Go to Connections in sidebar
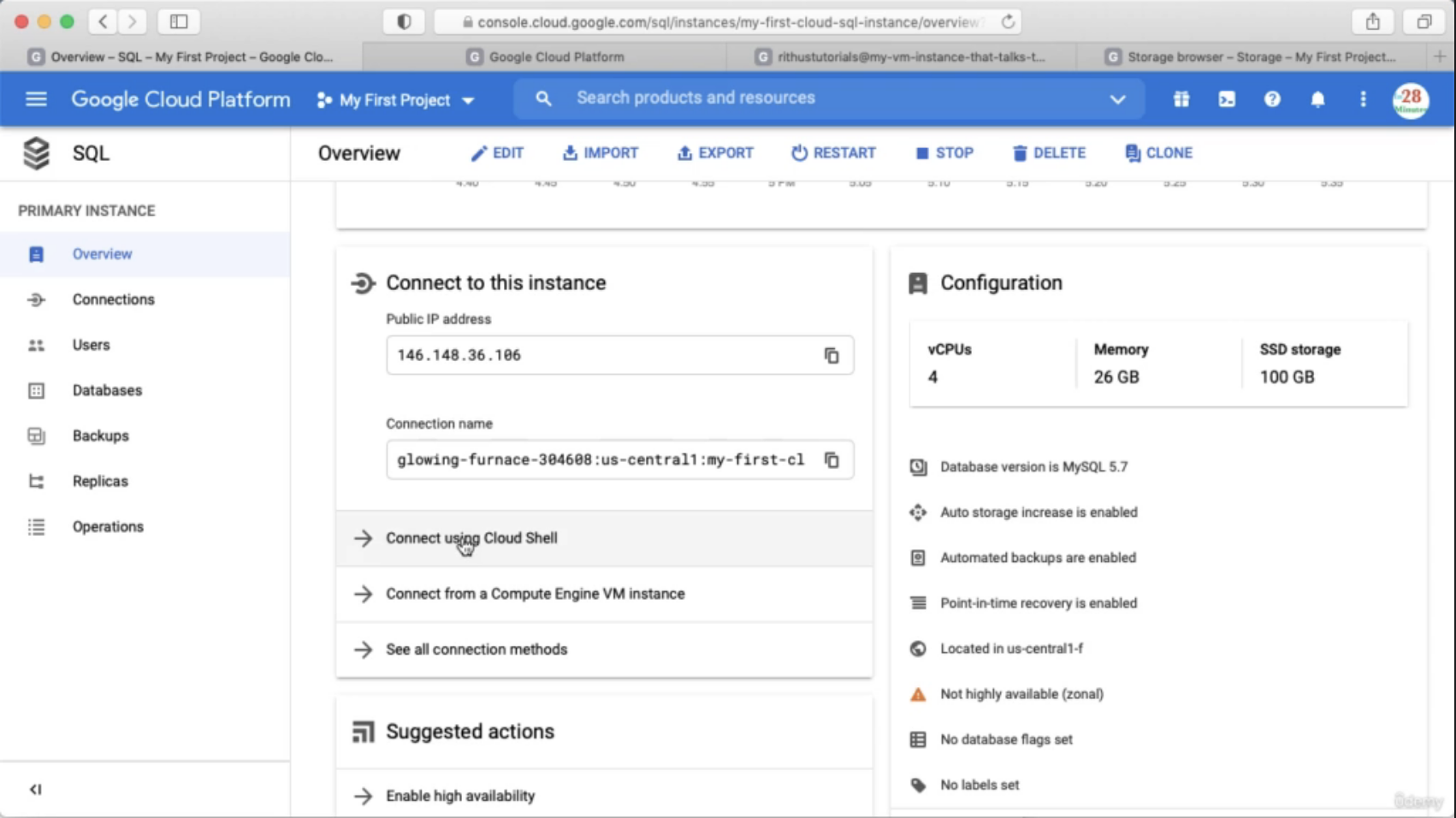This screenshot has height=818, width=1456. 145,299
